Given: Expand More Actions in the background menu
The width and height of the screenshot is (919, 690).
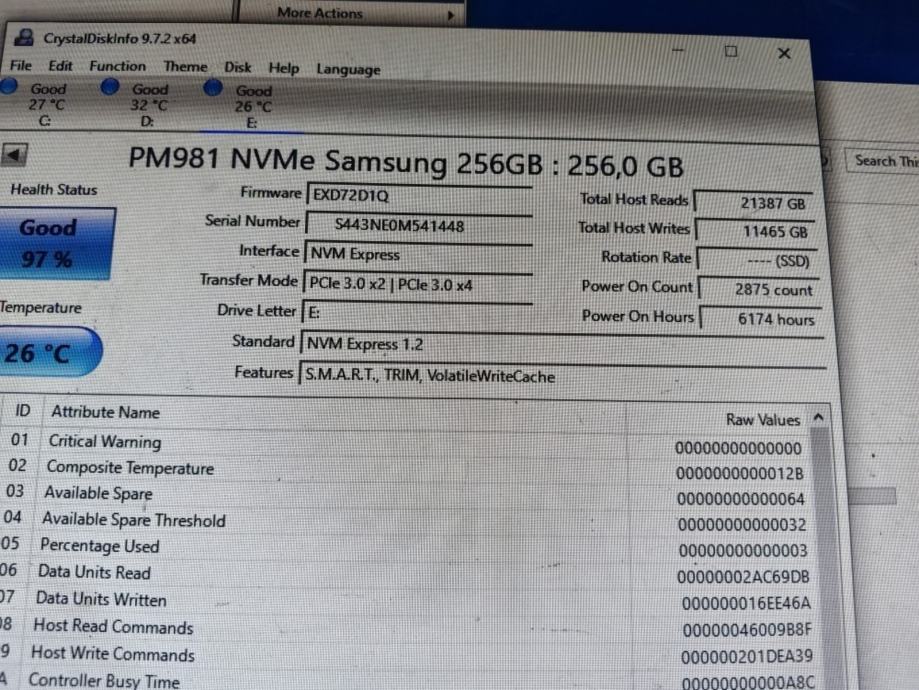Looking at the screenshot, I should 352,13.
